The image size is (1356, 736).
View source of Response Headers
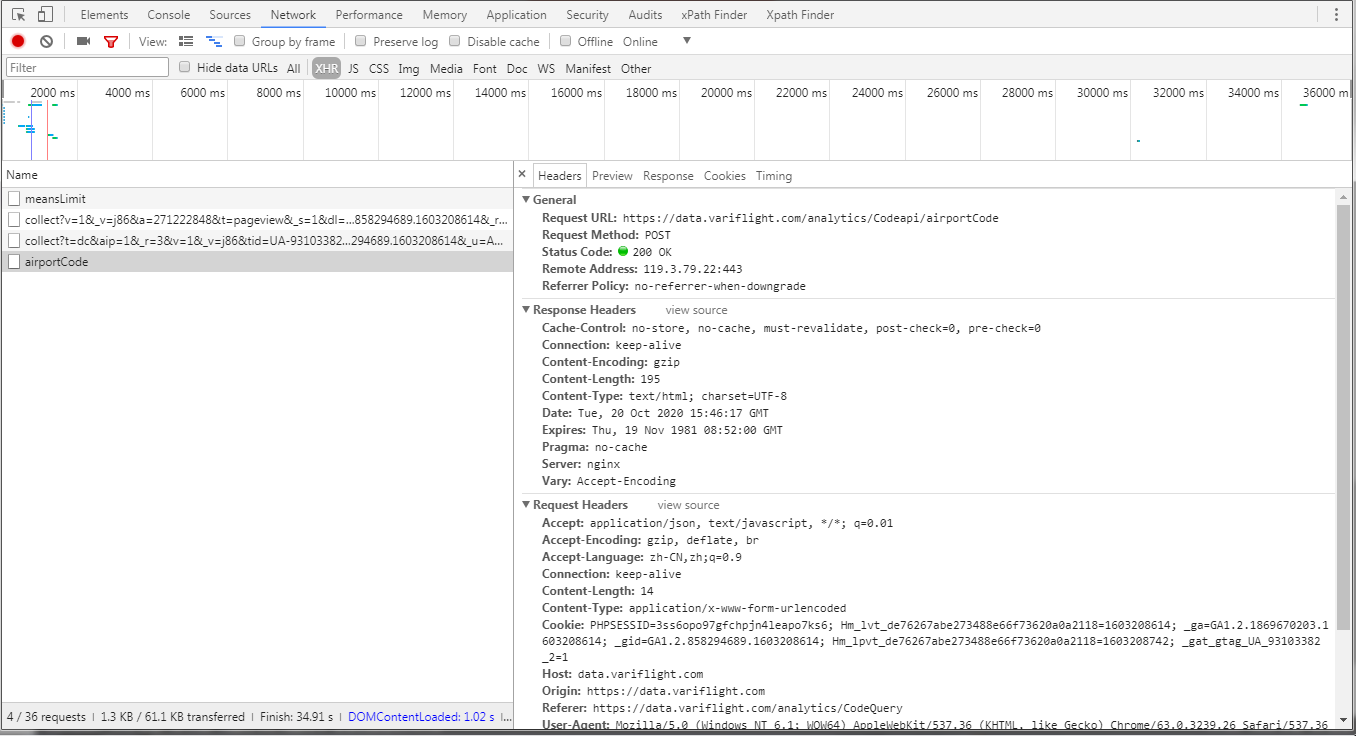(696, 310)
